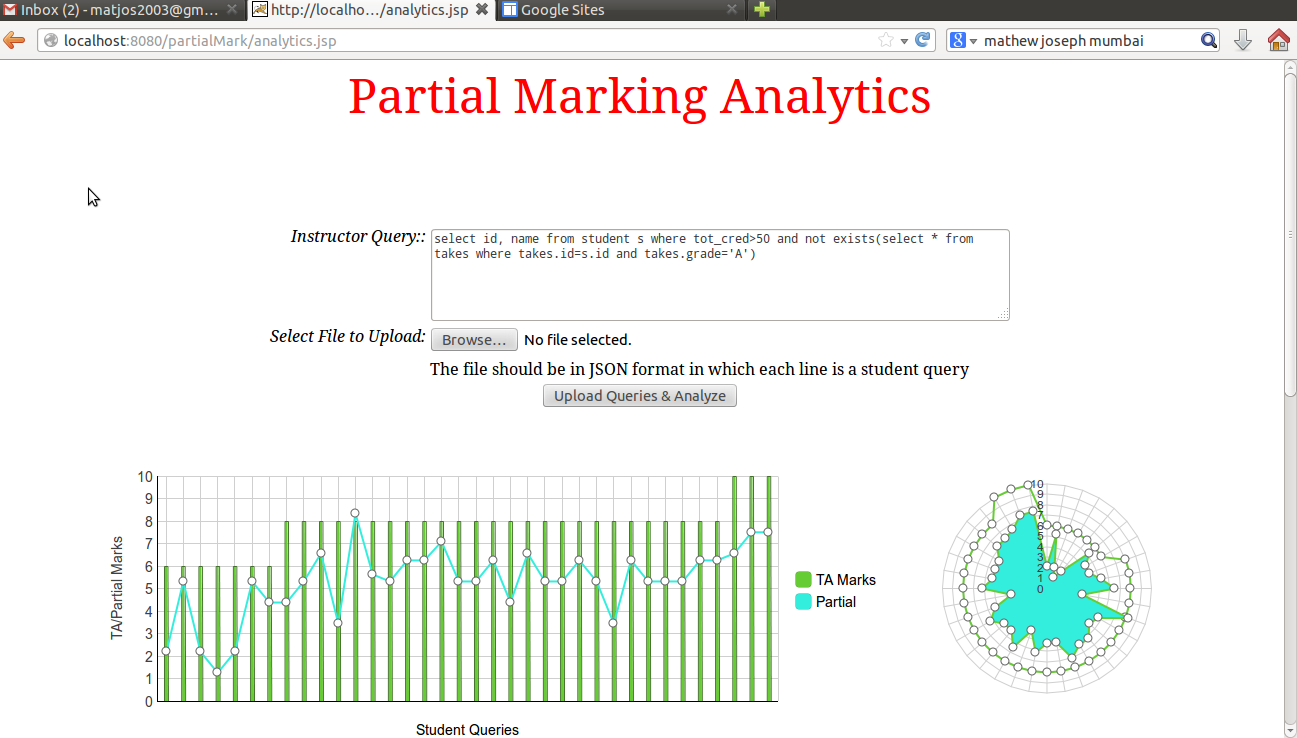Click the TA Marks legend label

pyautogui.click(x=846, y=580)
